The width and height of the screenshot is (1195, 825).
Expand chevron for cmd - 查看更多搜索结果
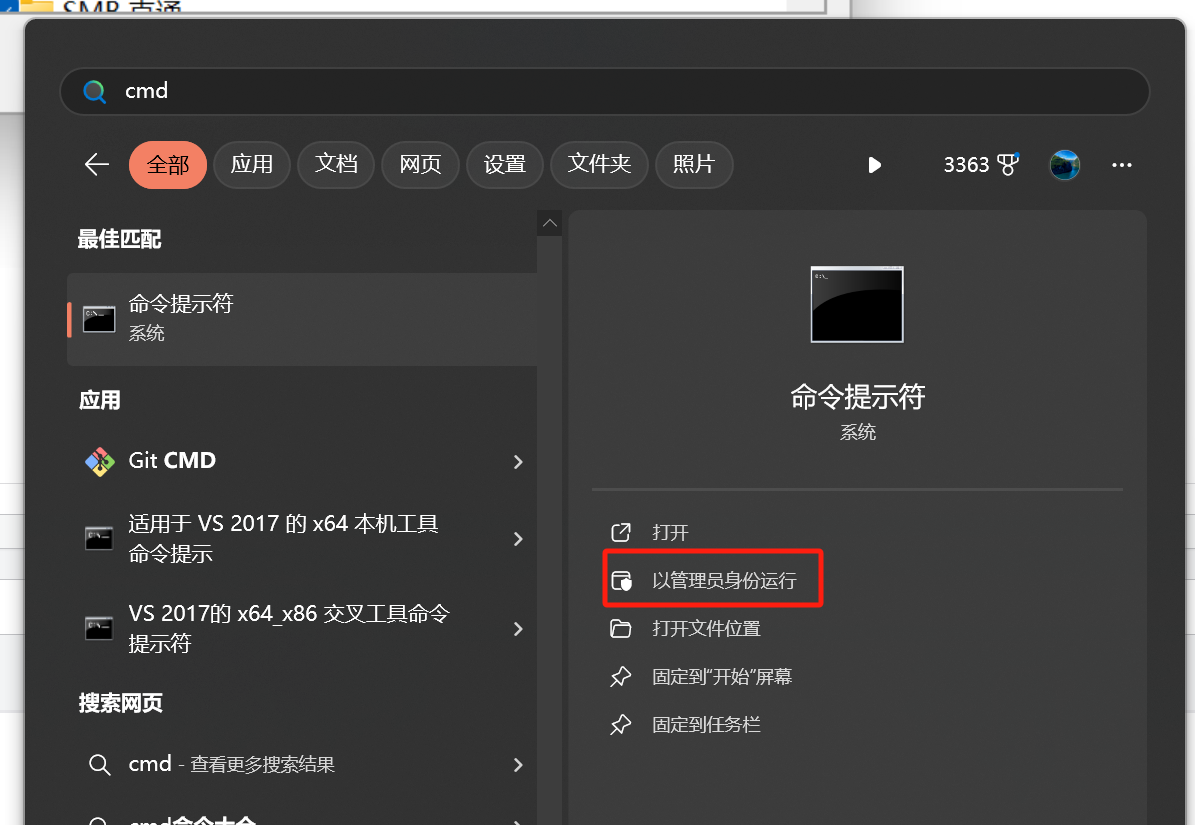518,765
